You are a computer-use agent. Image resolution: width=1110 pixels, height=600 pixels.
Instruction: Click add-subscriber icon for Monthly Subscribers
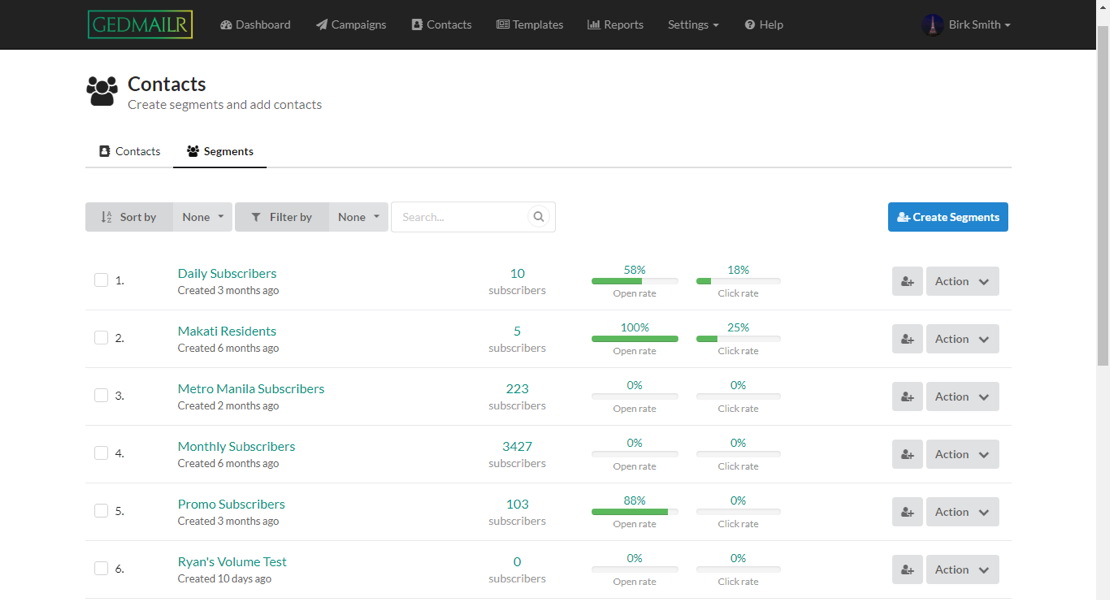coord(907,455)
